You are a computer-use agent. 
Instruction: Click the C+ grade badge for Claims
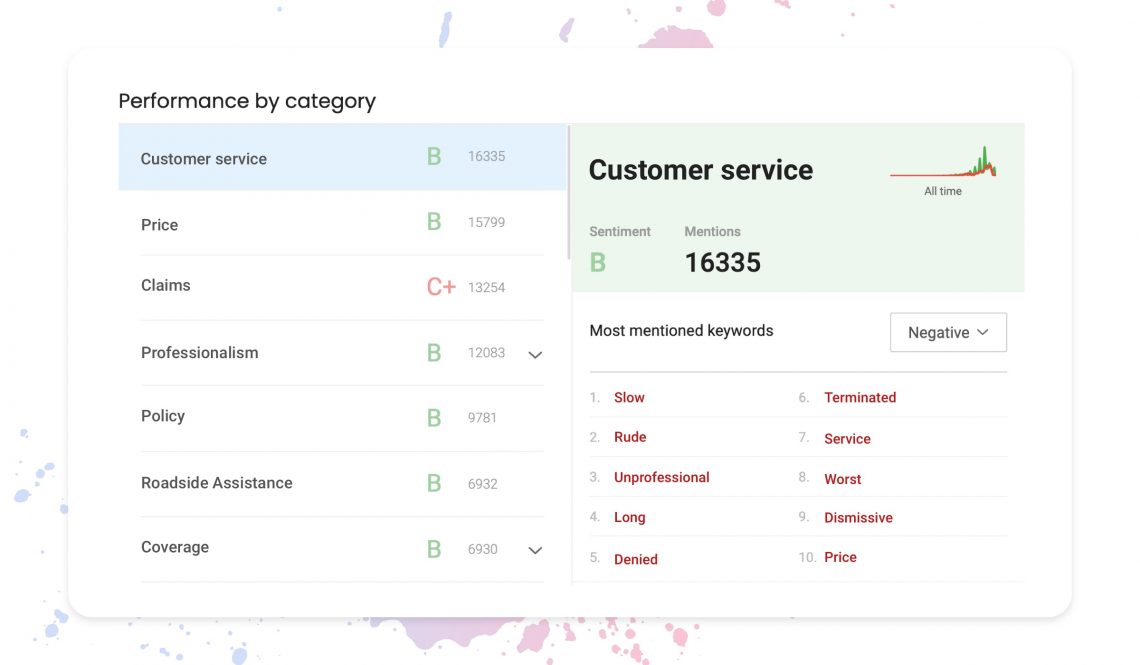point(440,286)
